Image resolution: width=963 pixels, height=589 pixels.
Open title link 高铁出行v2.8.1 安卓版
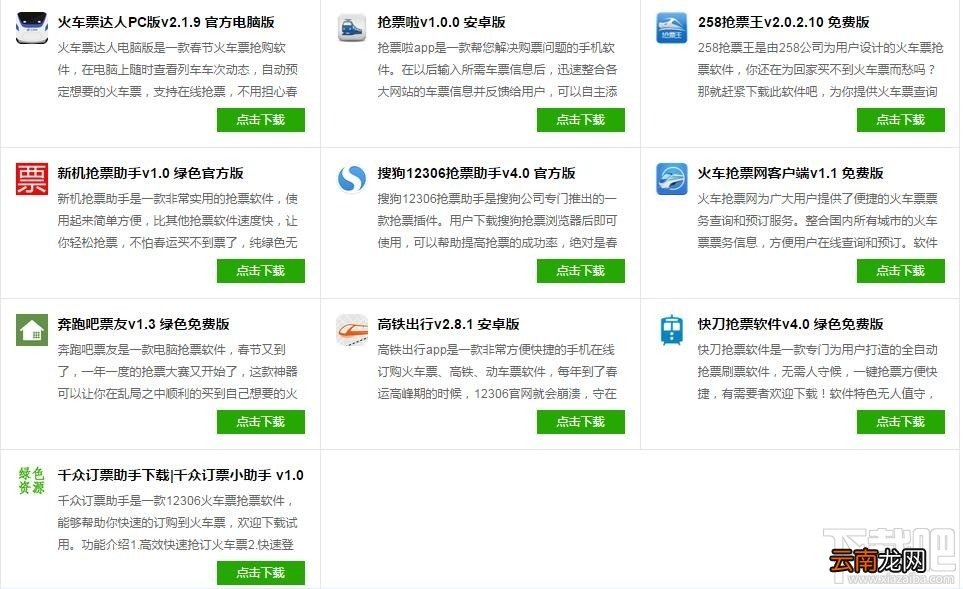pos(448,324)
